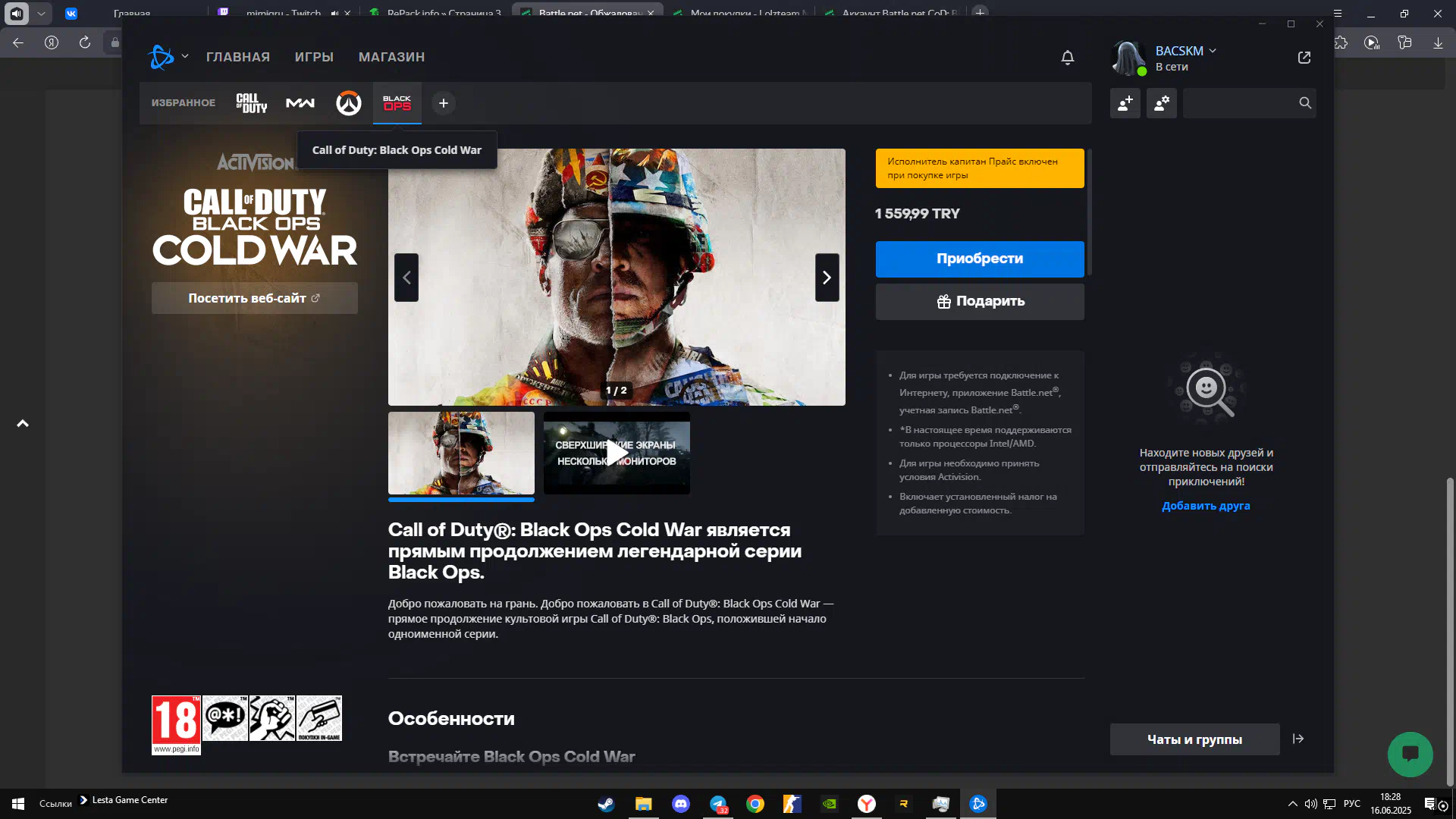Open Чаты и группы panel

coord(1194,739)
